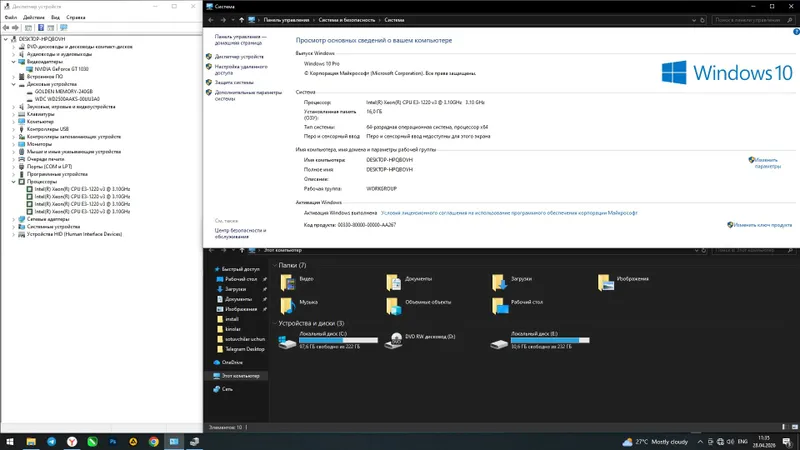
Task: Click the Up arrow in Explorer address bar
Action: coord(242,250)
